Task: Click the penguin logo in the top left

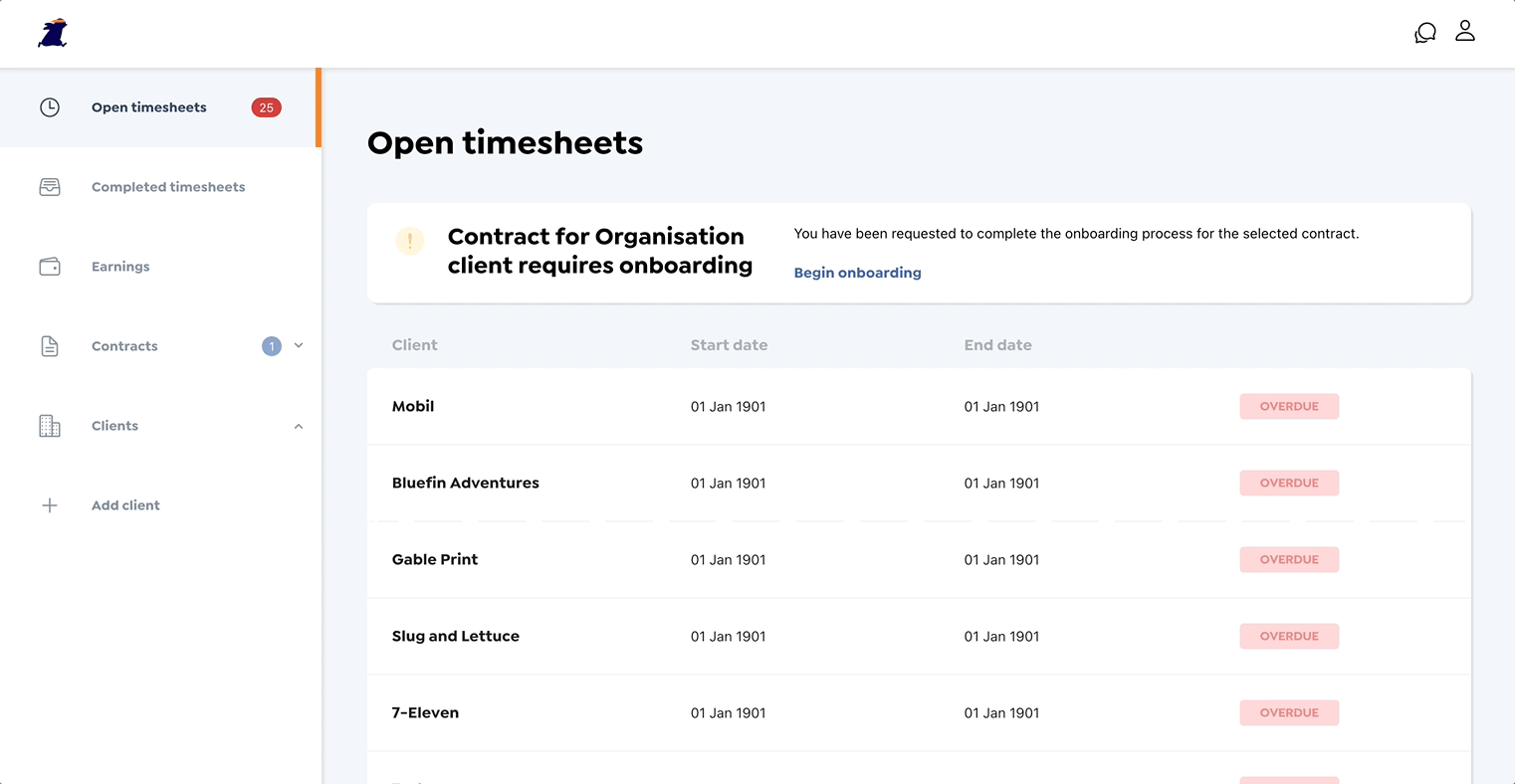Action: tap(52, 33)
